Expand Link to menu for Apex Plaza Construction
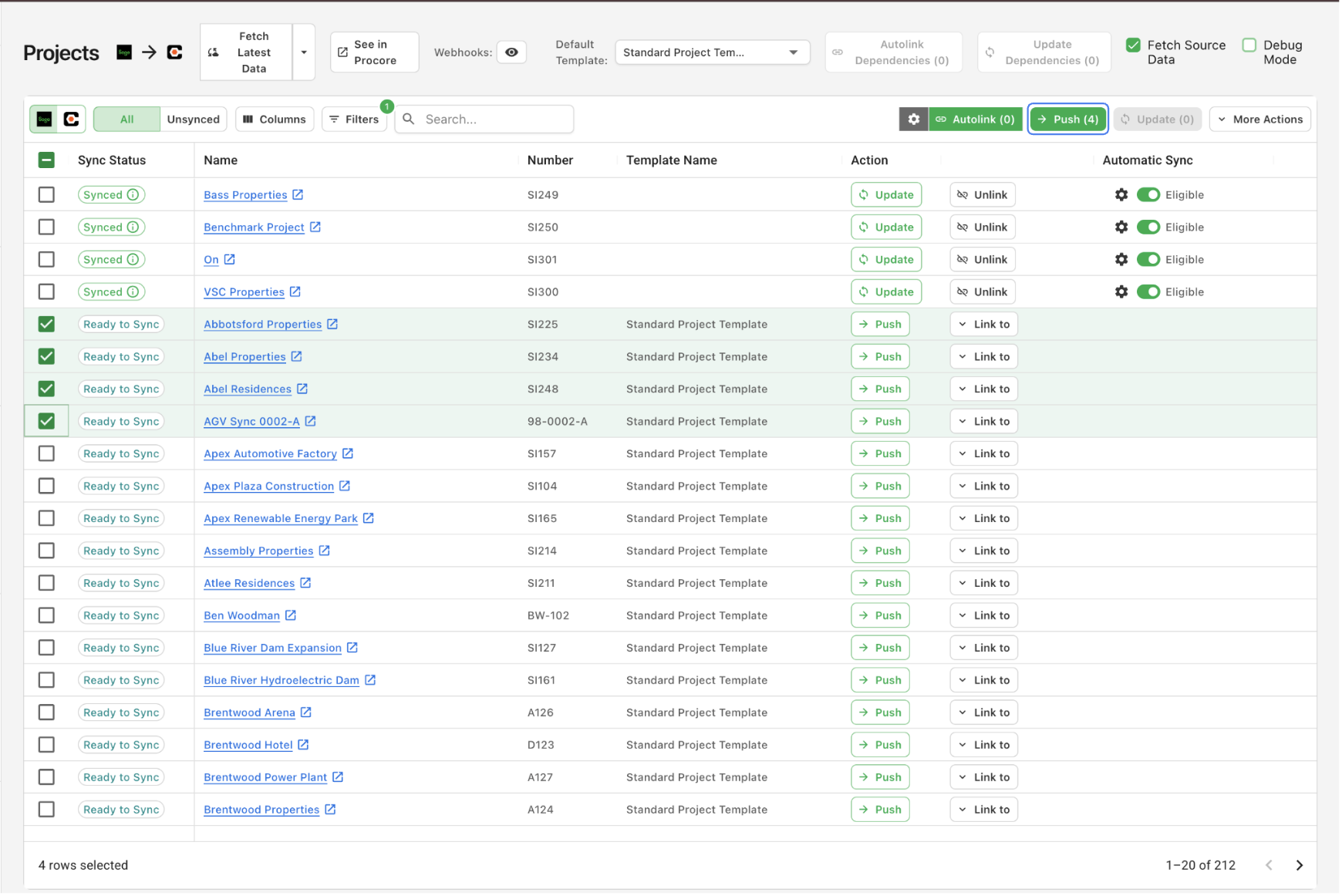1342x896 pixels. [983, 486]
